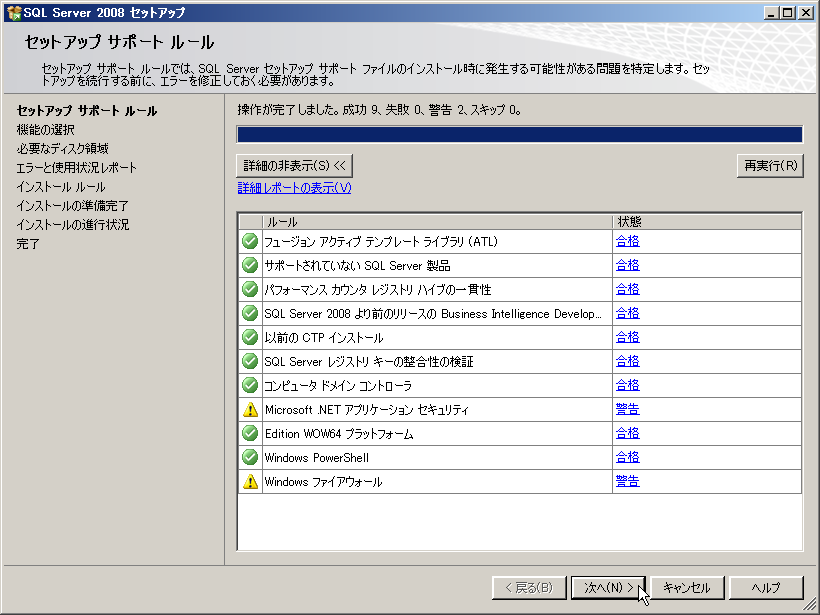The height and width of the screenshot is (615, 820).
Task: Click 状態 column header
Action: point(707,222)
